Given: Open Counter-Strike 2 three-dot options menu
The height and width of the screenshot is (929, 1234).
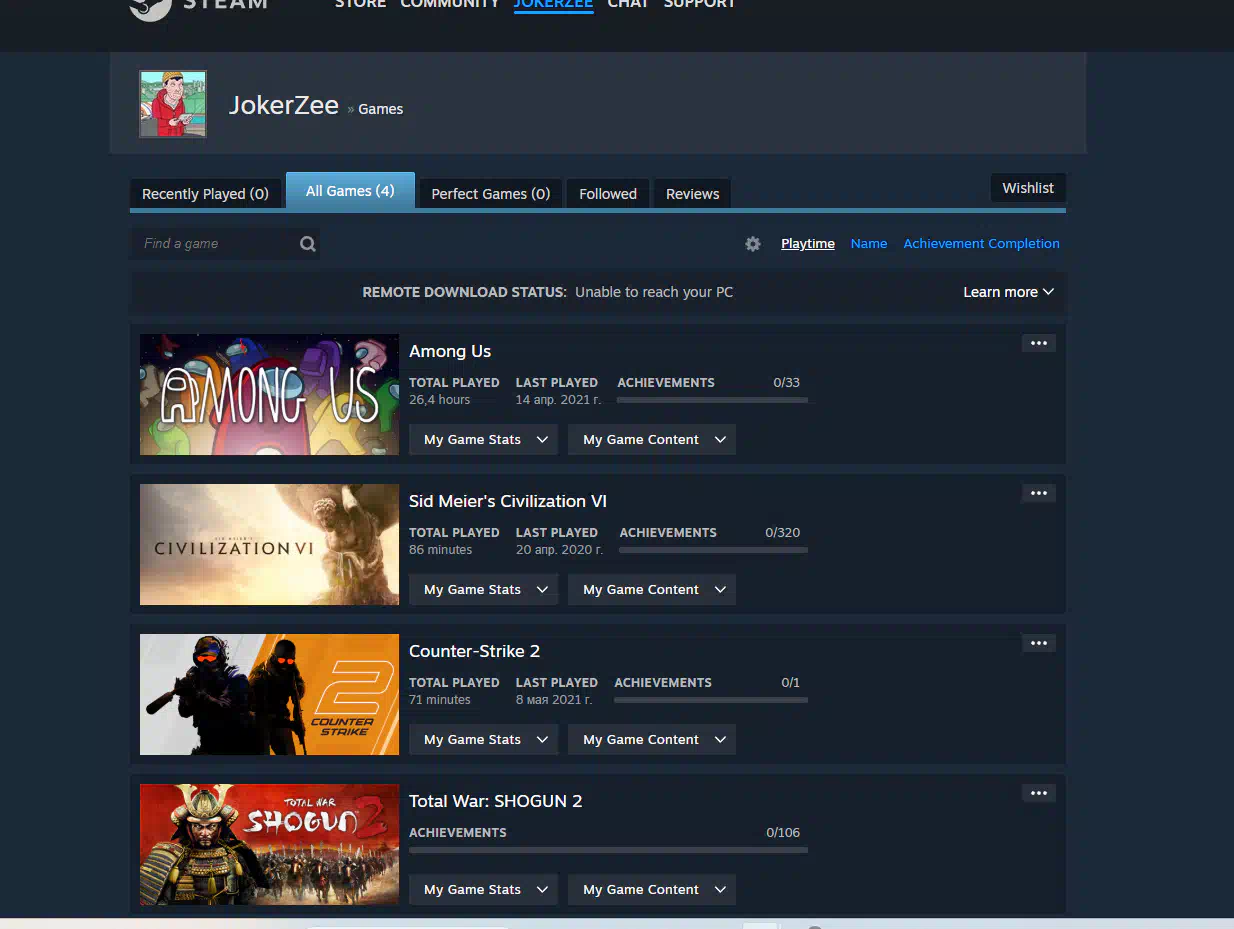Looking at the screenshot, I should [1038, 643].
